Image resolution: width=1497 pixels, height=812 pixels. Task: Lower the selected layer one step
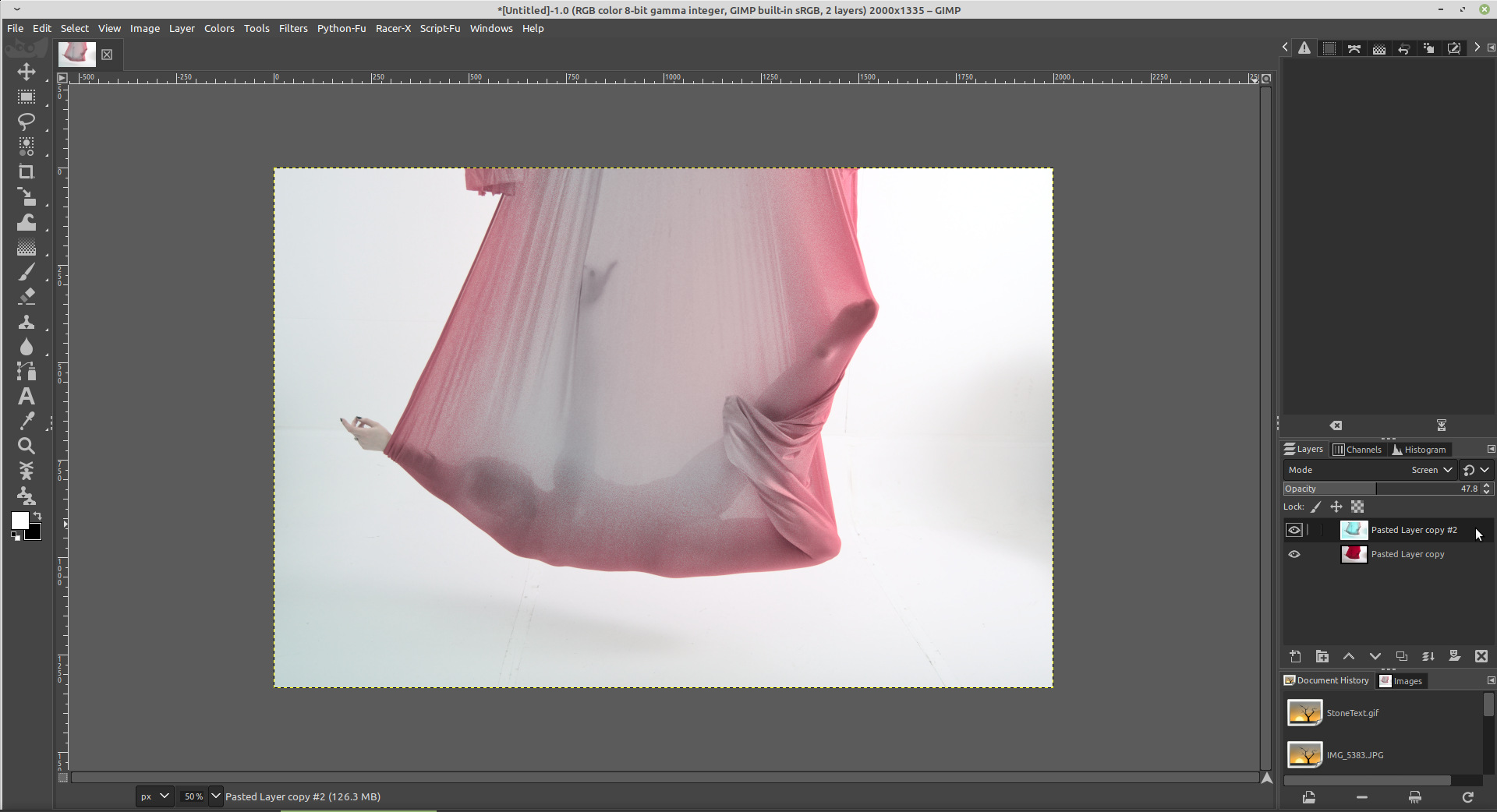[1375, 656]
